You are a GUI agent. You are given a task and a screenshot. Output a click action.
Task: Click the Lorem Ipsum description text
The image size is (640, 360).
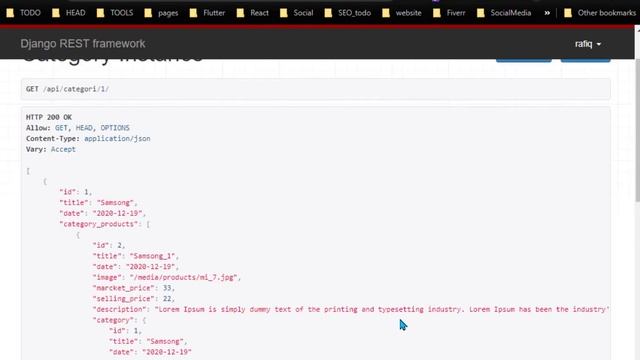382,309
